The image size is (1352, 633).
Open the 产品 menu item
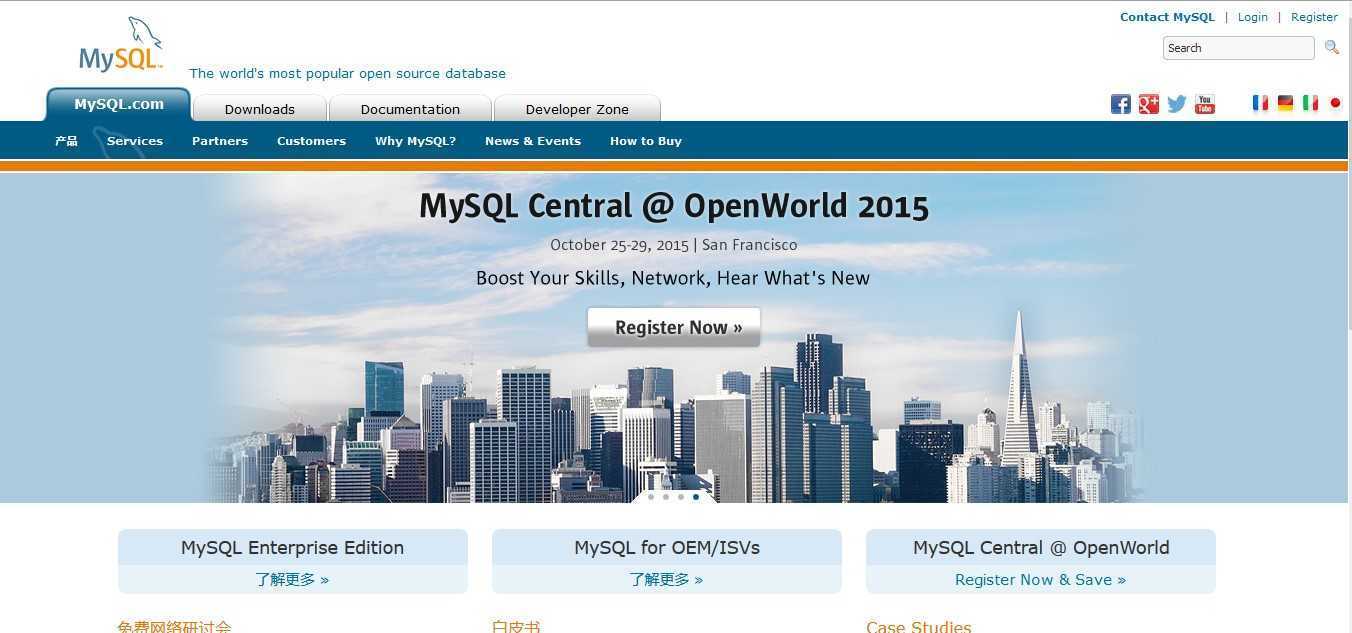click(66, 141)
